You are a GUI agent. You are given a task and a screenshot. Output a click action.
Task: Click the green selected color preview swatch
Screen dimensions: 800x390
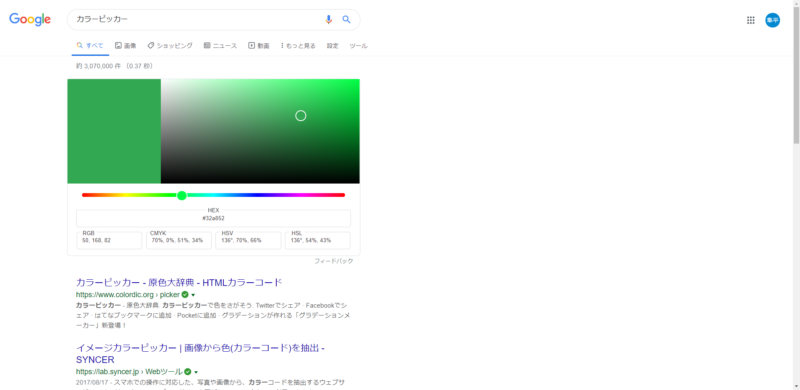point(114,131)
